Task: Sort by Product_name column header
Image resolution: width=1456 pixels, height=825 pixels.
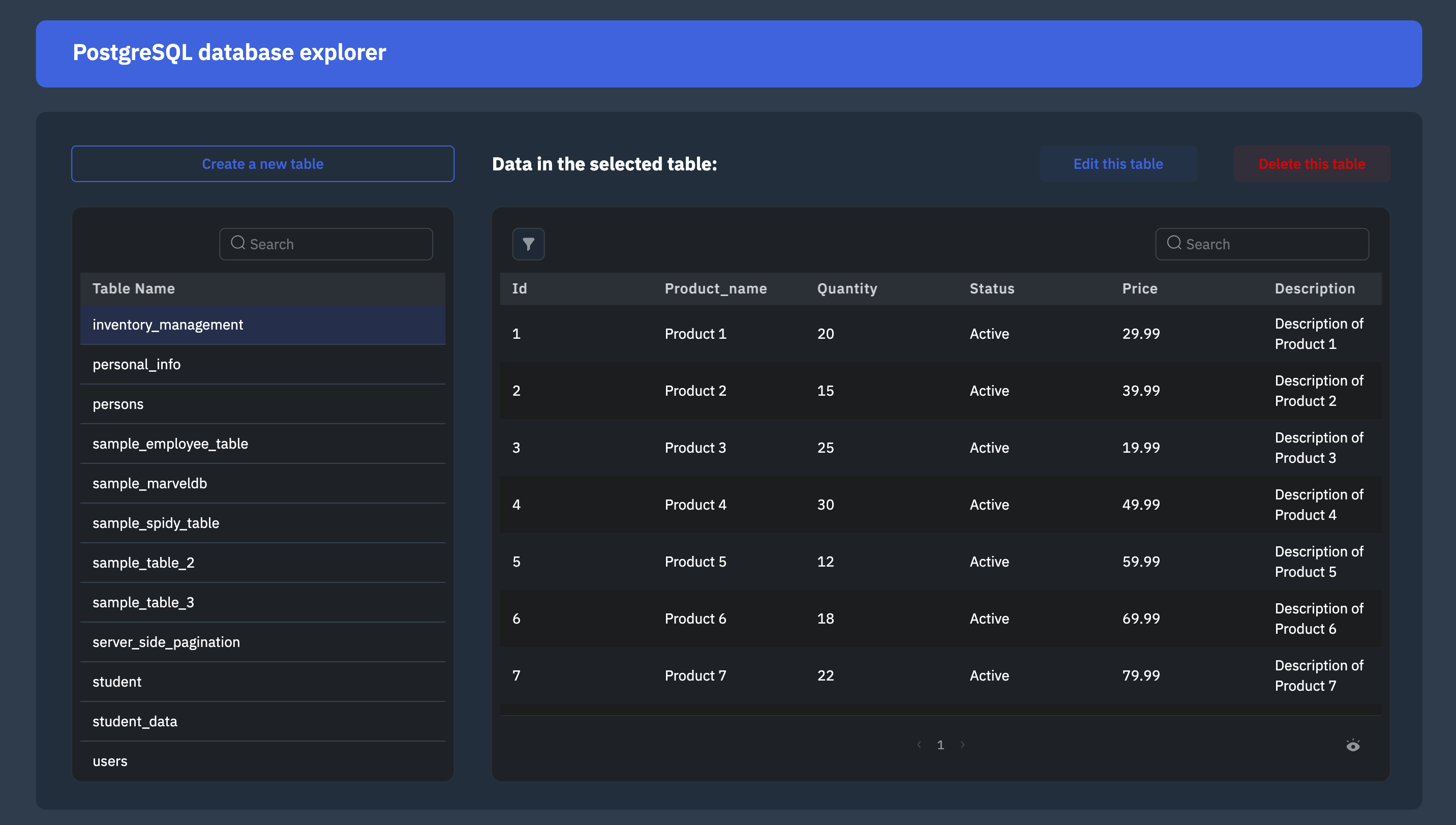Action: 715,288
